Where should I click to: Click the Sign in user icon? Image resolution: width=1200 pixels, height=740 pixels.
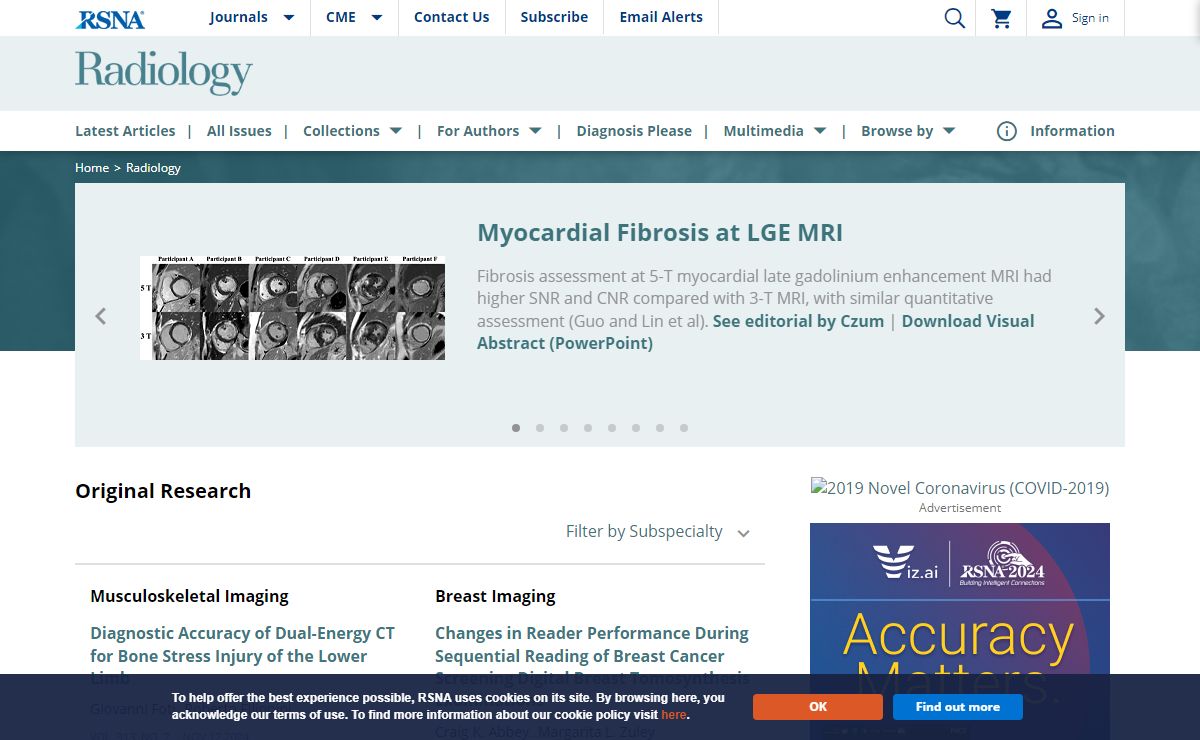click(1051, 18)
